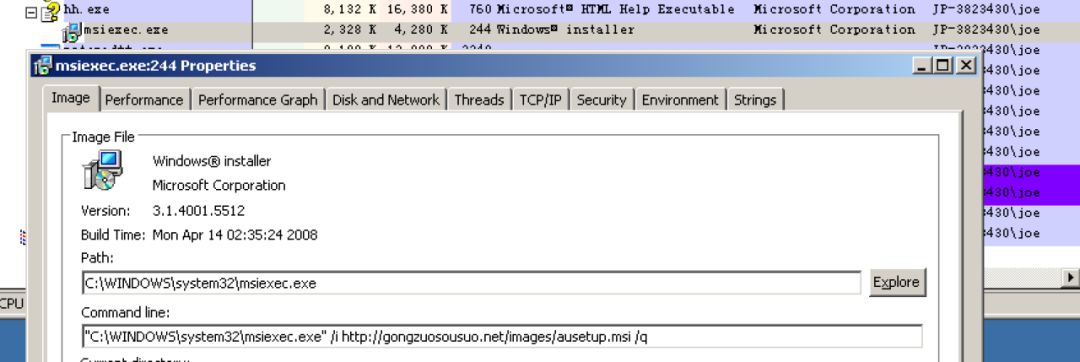The width and height of the screenshot is (1080, 362).
Task: Open the TCP/IP tab
Action: click(x=540, y=100)
